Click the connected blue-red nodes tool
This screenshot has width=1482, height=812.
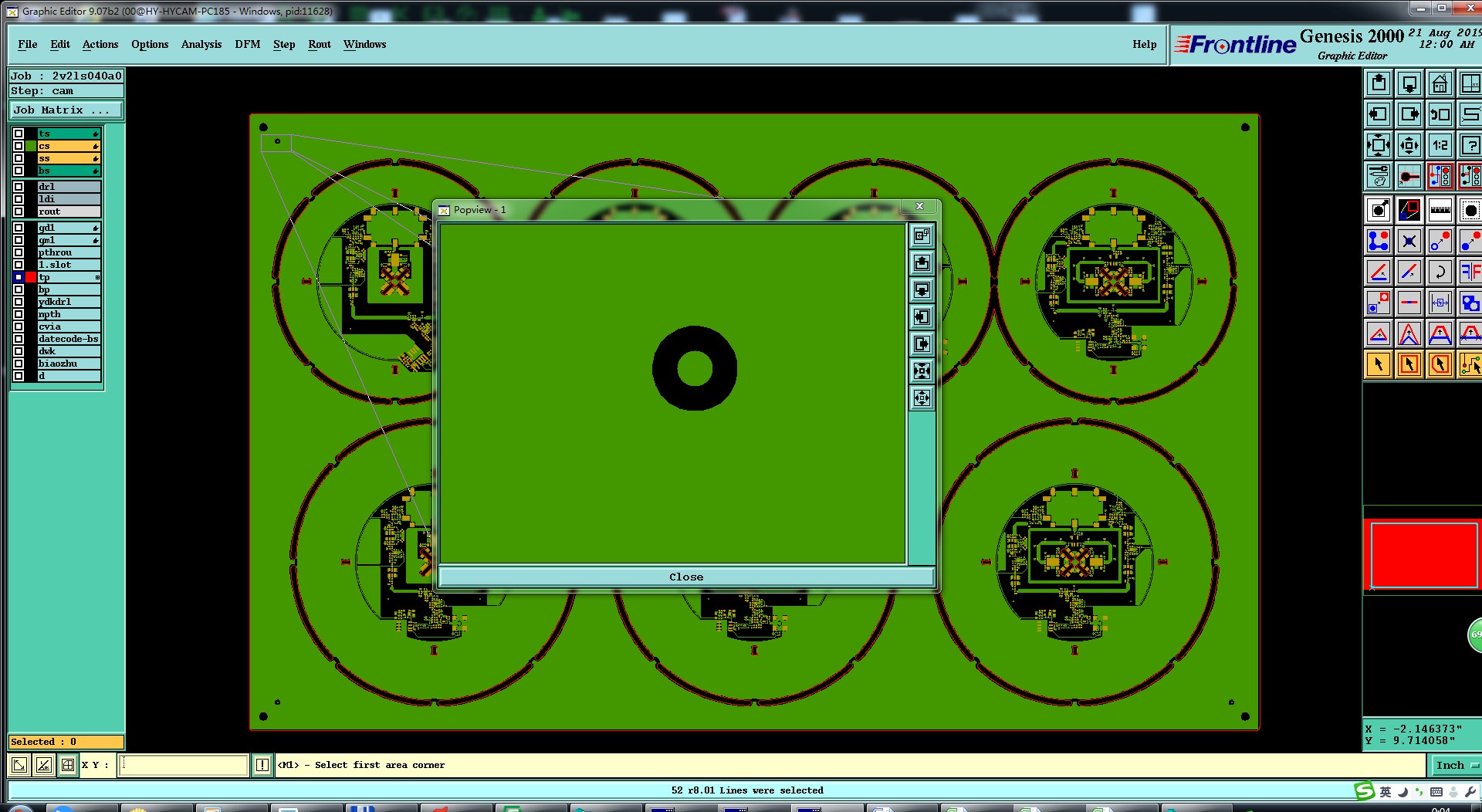pos(1379,241)
